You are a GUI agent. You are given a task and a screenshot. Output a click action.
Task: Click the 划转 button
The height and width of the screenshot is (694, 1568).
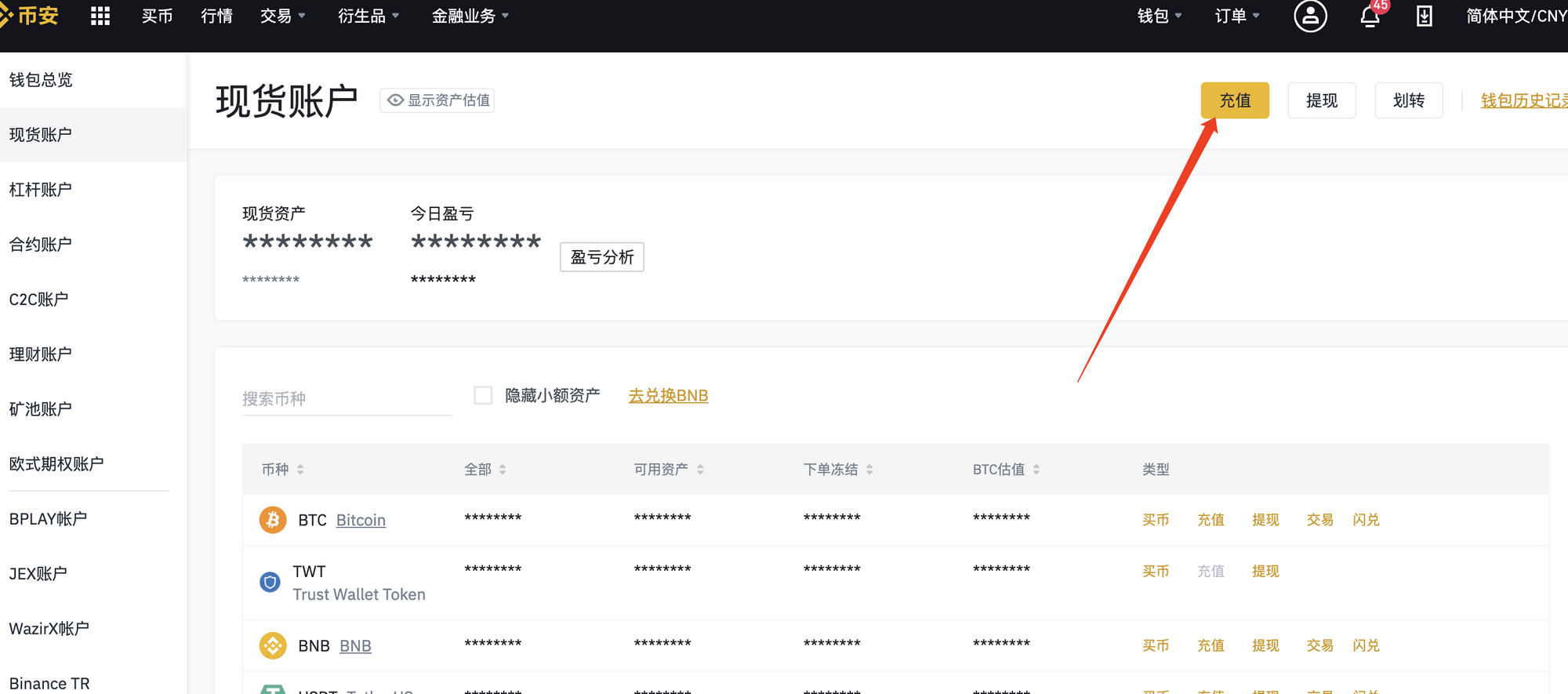coord(1409,100)
